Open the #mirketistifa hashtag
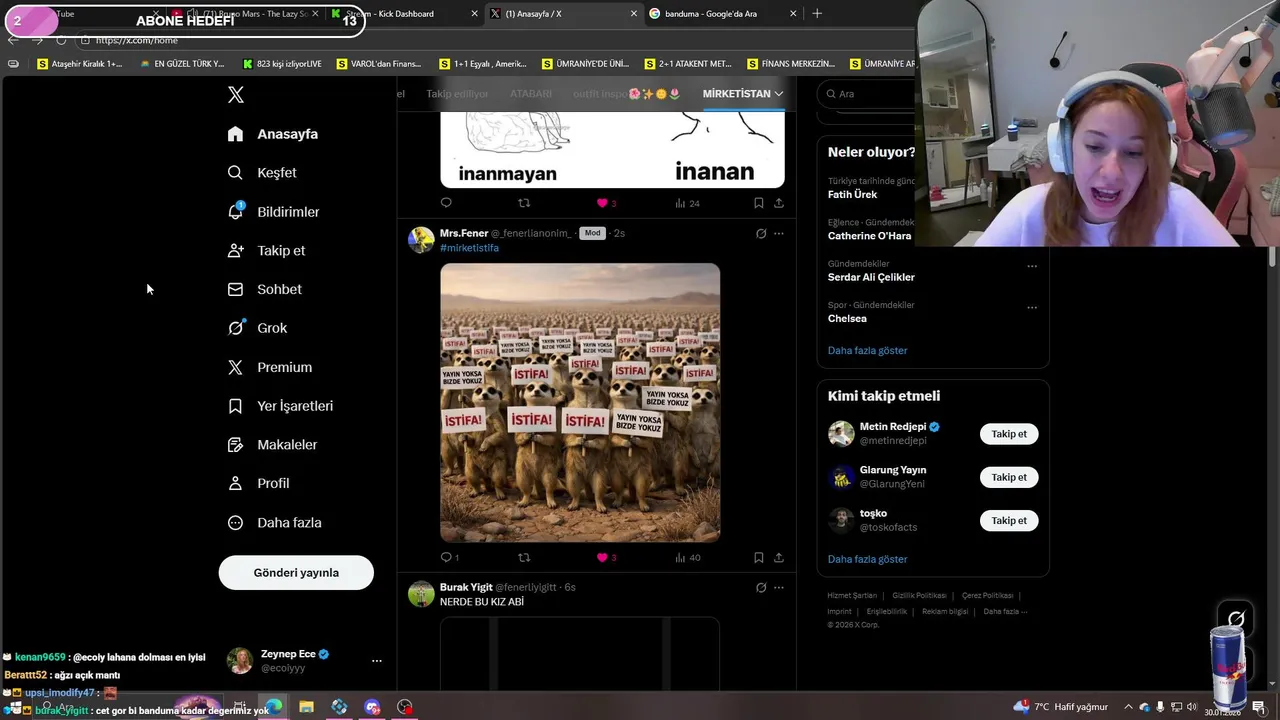Viewport: 1280px width, 720px height. pos(469,248)
